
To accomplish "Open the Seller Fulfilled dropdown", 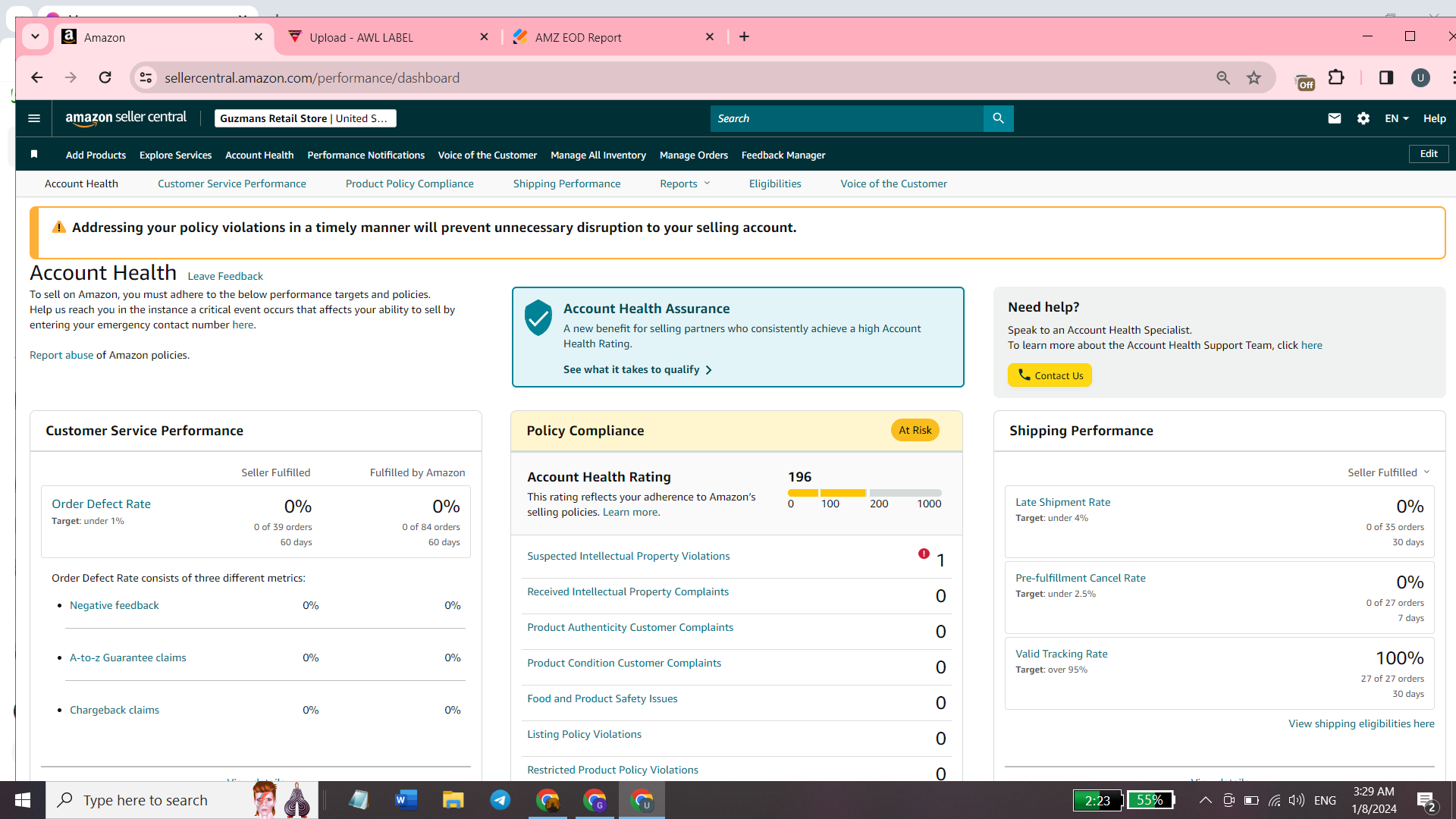I will (1389, 472).
